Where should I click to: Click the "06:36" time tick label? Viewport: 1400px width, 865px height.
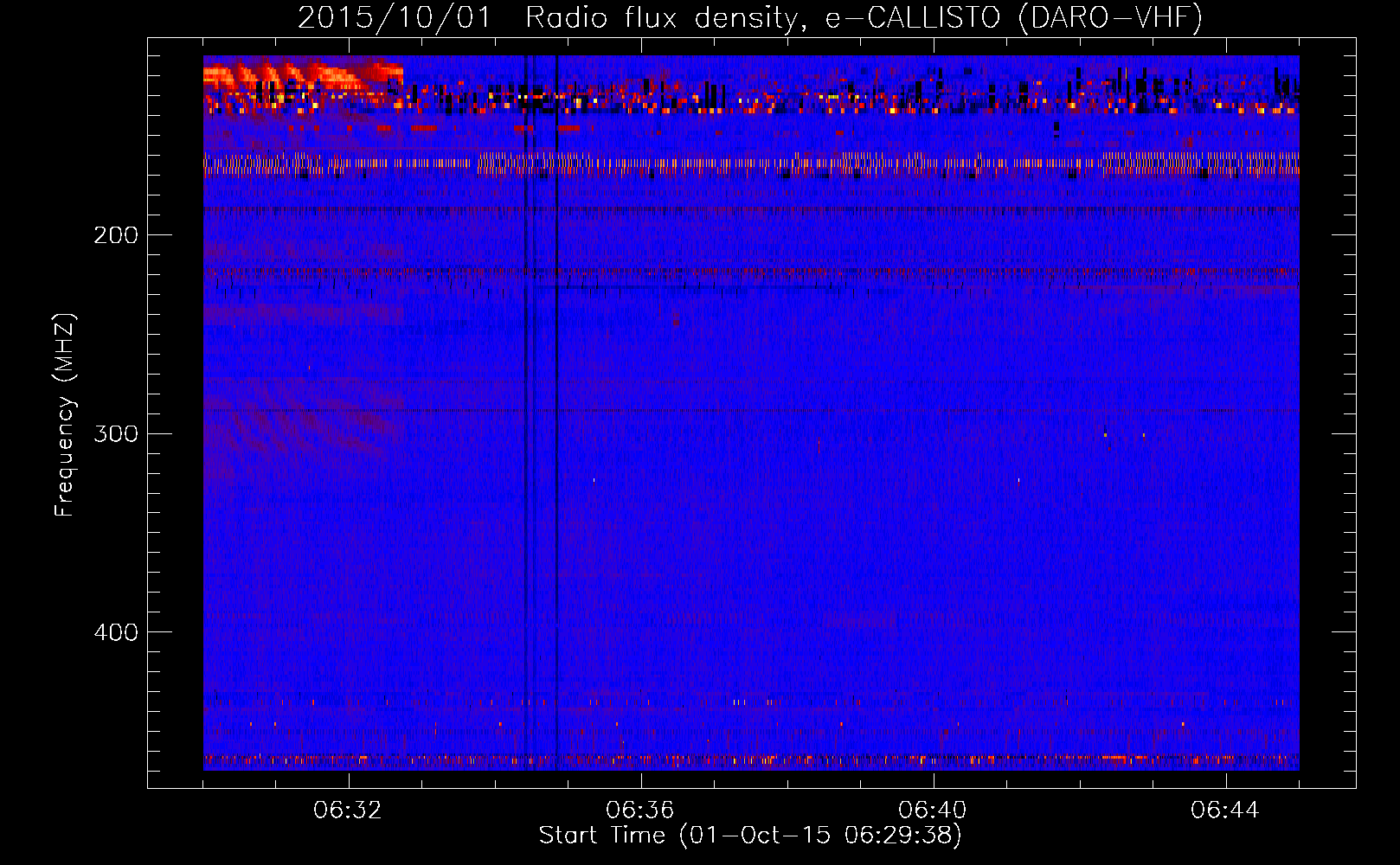click(x=640, y=811)
